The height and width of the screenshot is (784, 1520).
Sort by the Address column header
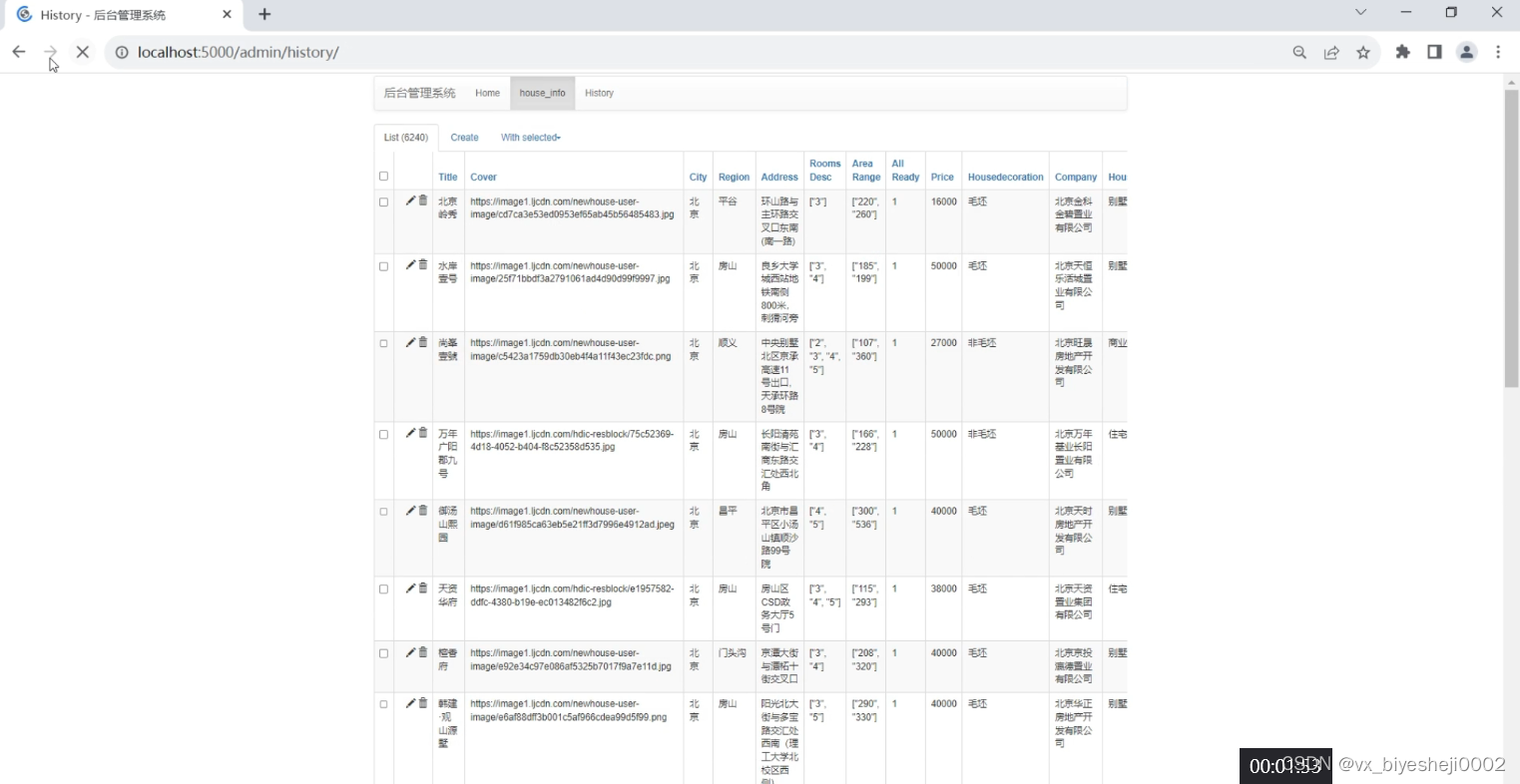779,177
